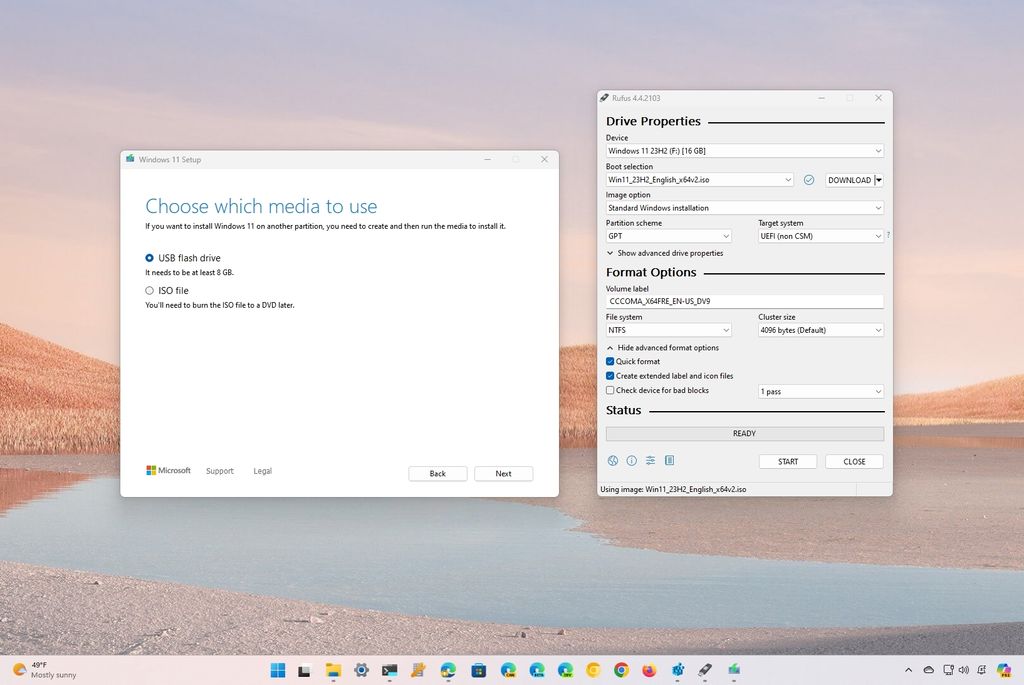Screen dimensions: 1024x685
Task: Click the Volume label input field
Action: pyautogui.click(x=744, y=301)
